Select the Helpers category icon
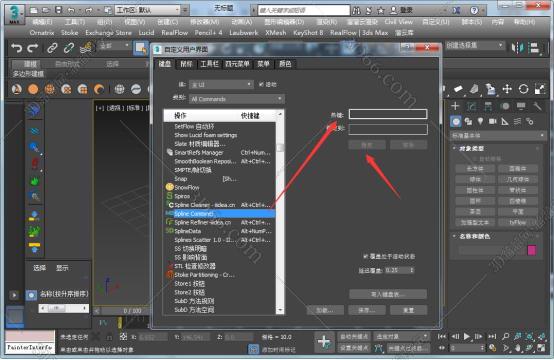 click(505, 122)
